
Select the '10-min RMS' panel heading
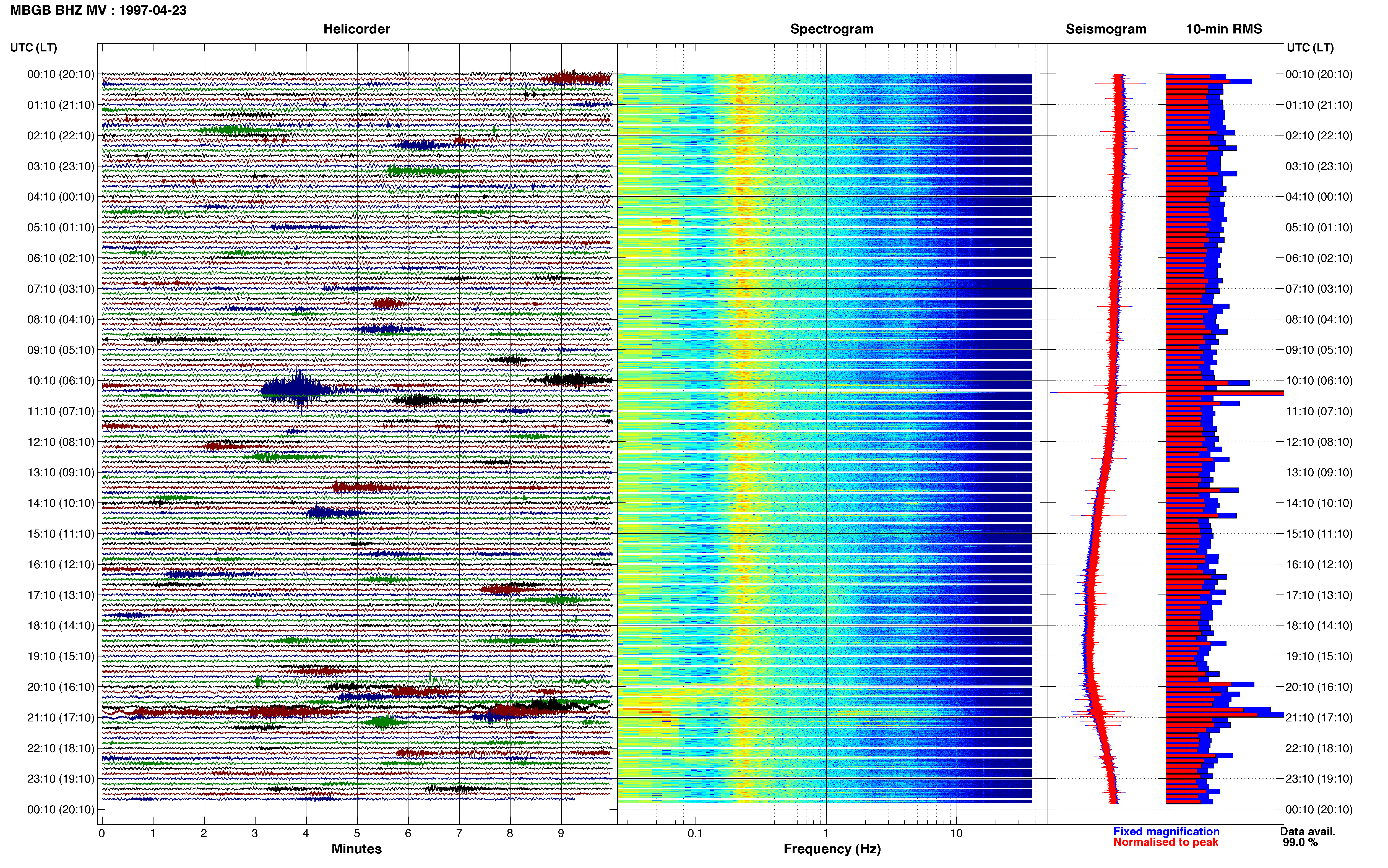point(1224,29)
